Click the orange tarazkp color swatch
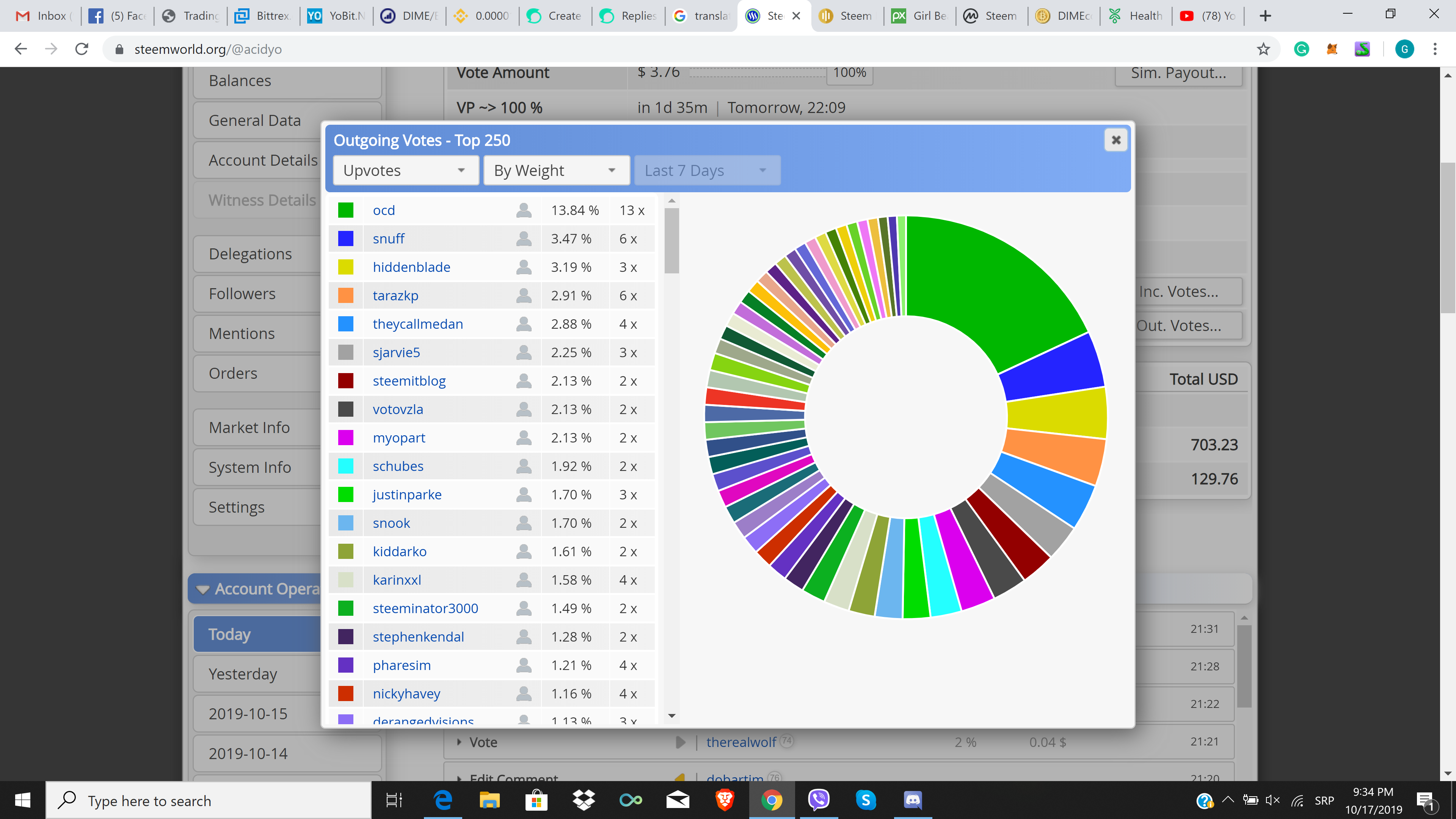 pyautogui.click(x=345, y=296)
